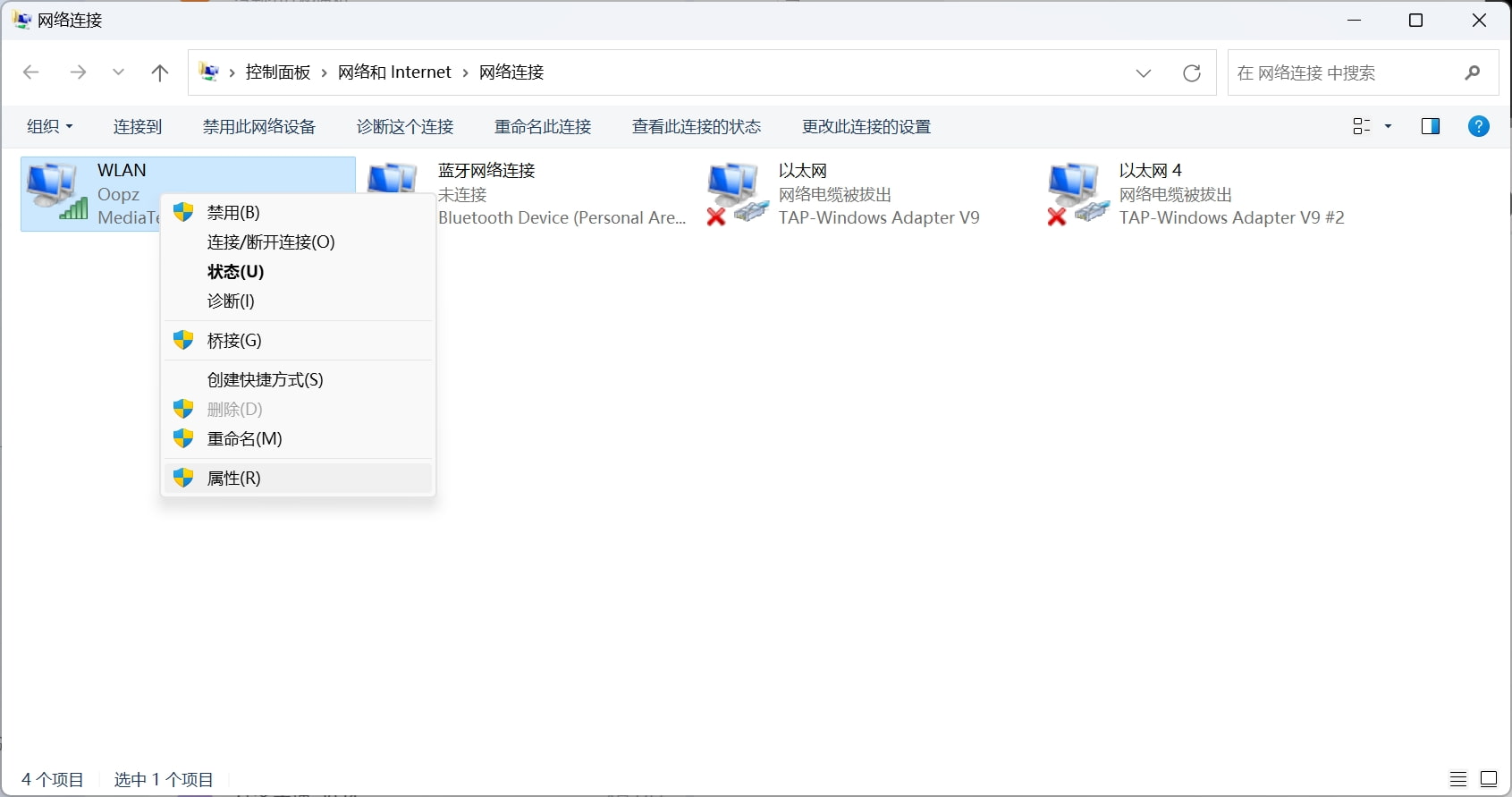Expand the 组织 dropdown menu
The image size is (1512, 797).
coord(49,127)
